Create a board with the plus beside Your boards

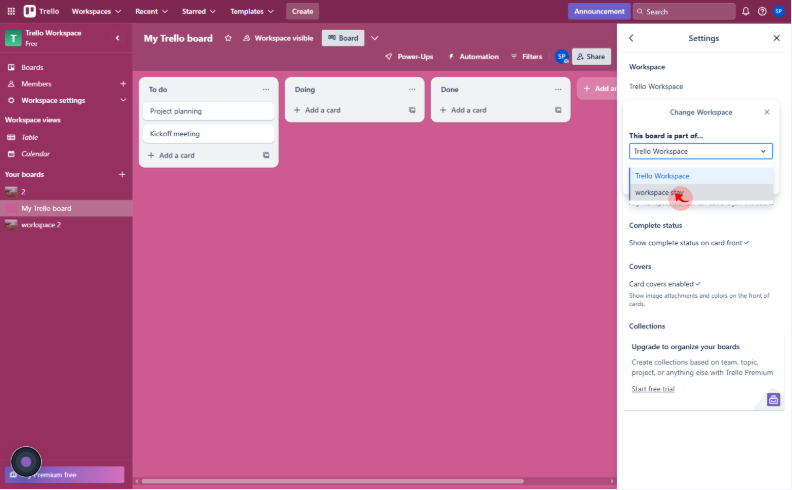click(x=122, y=174)
